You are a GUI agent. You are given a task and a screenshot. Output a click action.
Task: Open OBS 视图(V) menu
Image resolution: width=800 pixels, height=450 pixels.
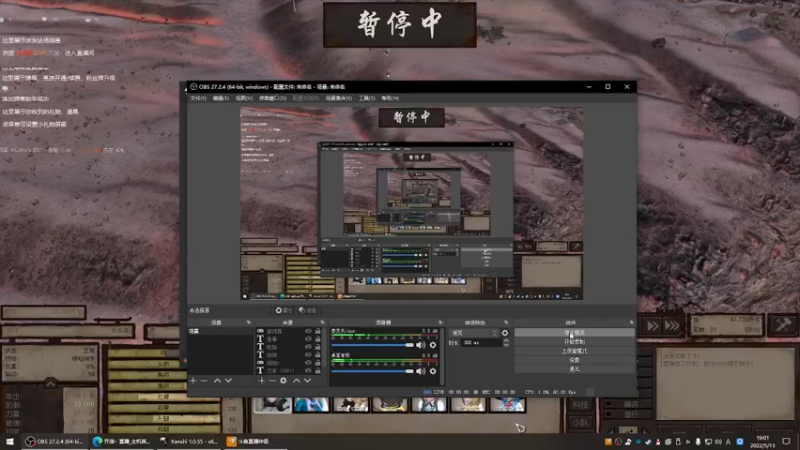coord(244,98)
